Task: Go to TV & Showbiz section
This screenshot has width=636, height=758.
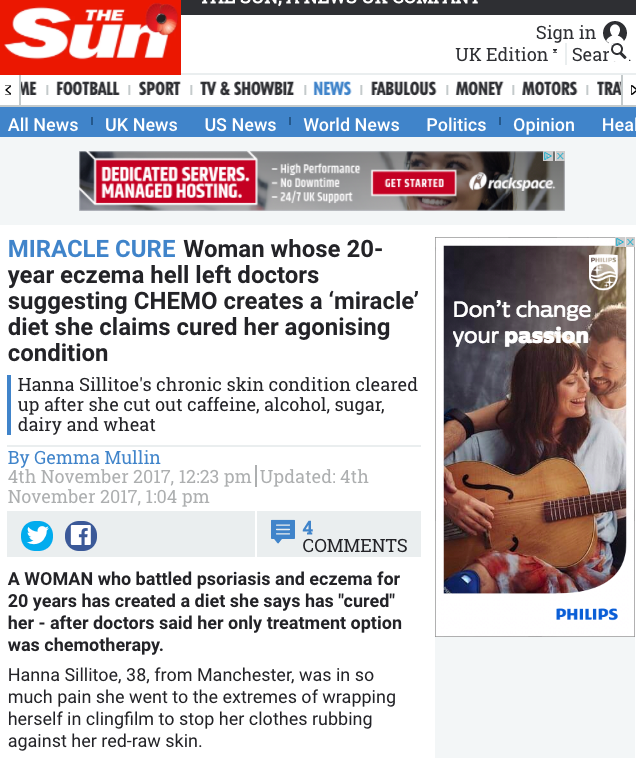Action: pos(247,89)
